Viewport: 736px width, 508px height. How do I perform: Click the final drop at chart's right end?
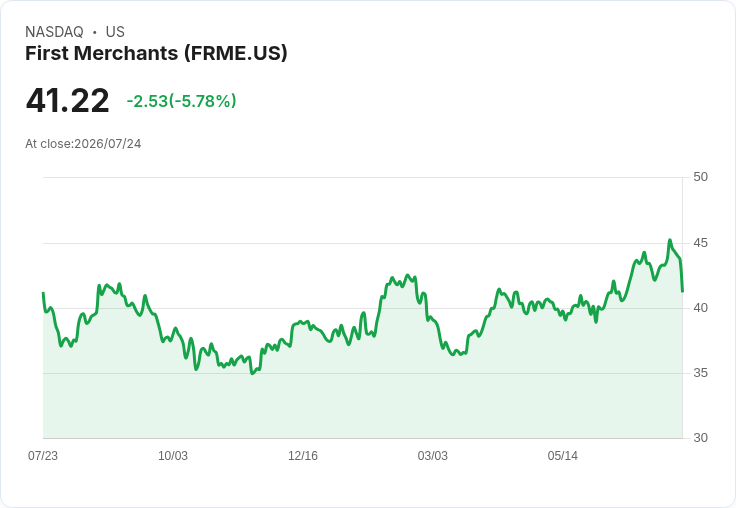coord(682,277)
